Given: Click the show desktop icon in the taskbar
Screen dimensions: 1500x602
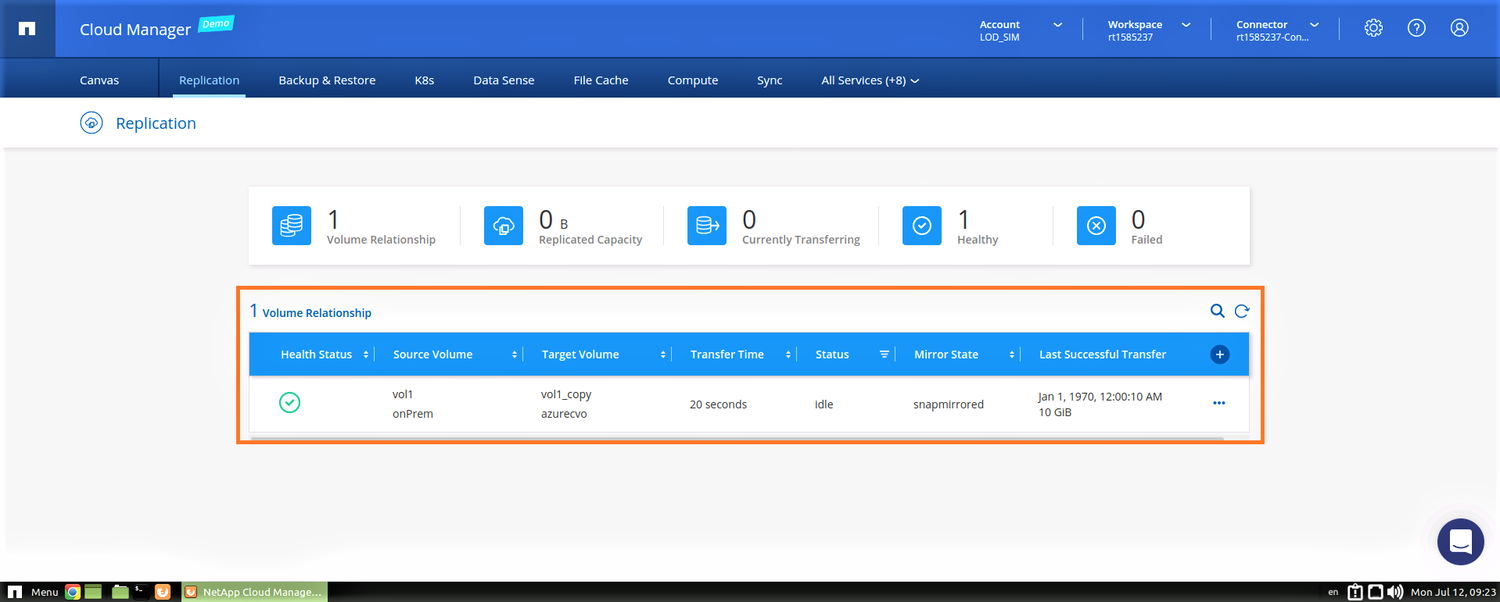Looking at the screenshot, I should pyautogui.click(x=94, y=592).
